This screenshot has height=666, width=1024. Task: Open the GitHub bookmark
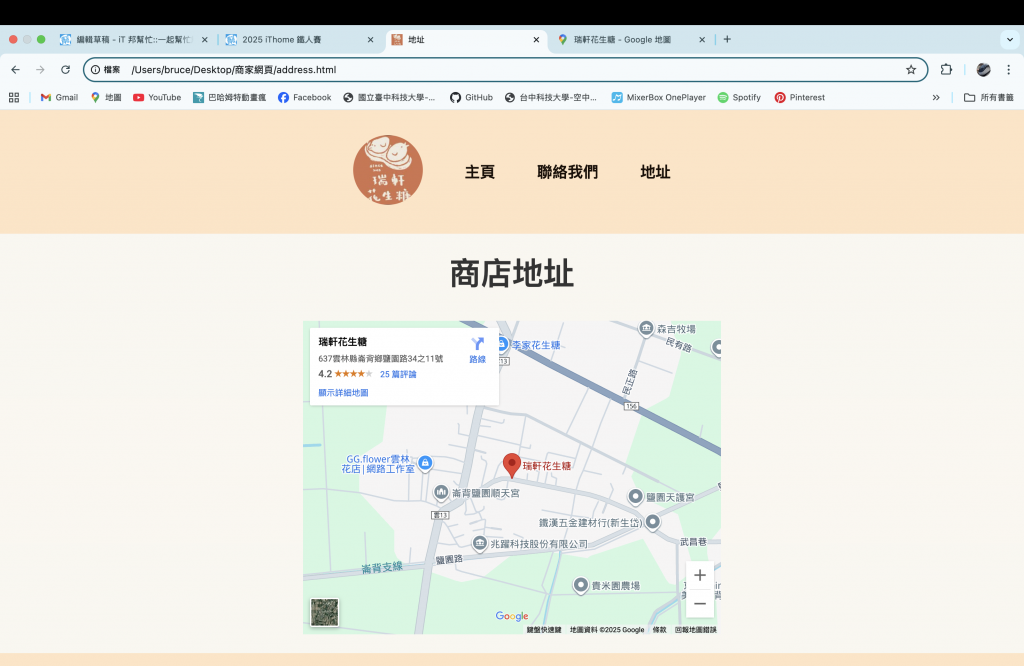pos(471,97)
